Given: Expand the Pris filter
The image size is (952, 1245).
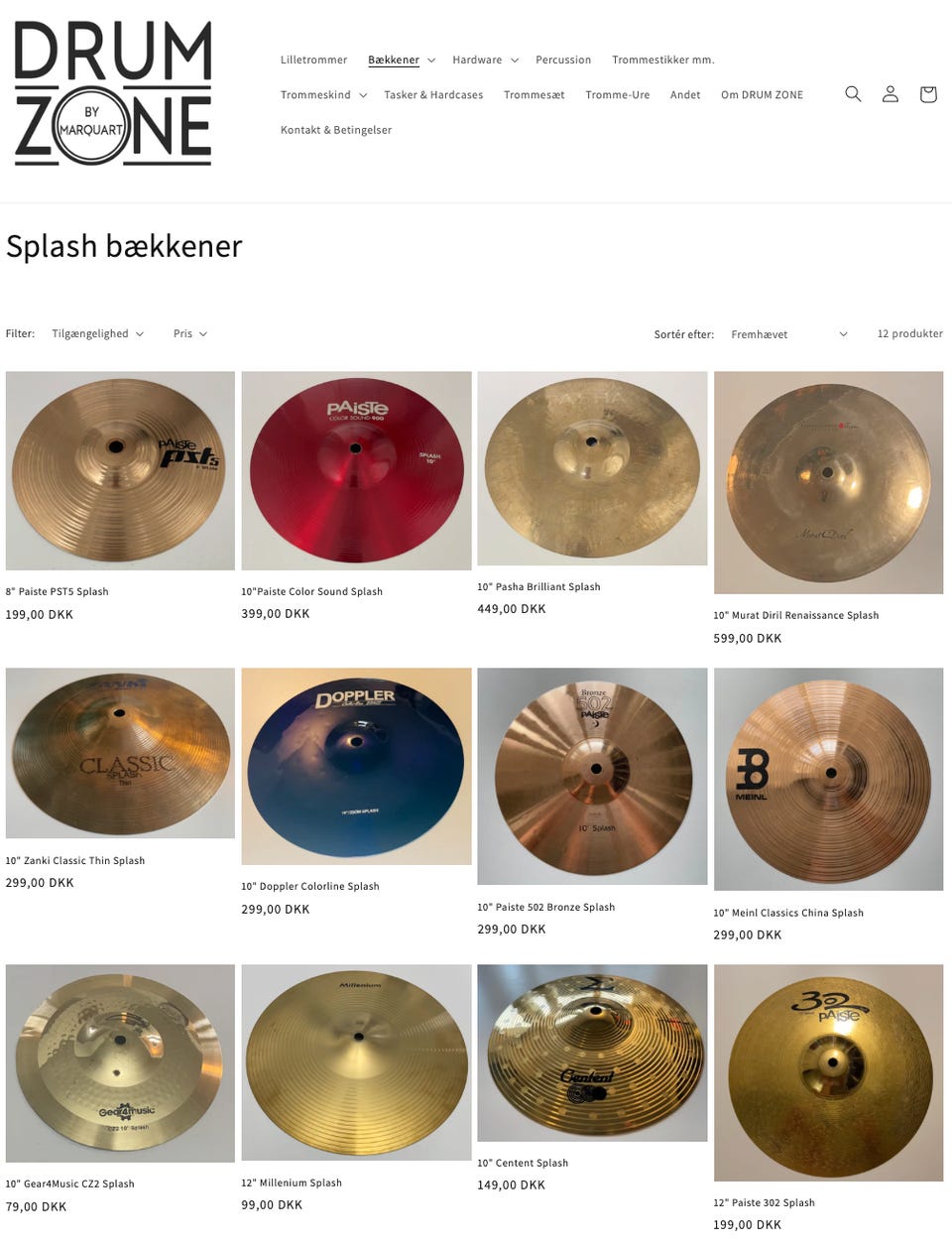Looking at the screenshot, I should pyautogui.click(x=190, y=333).
